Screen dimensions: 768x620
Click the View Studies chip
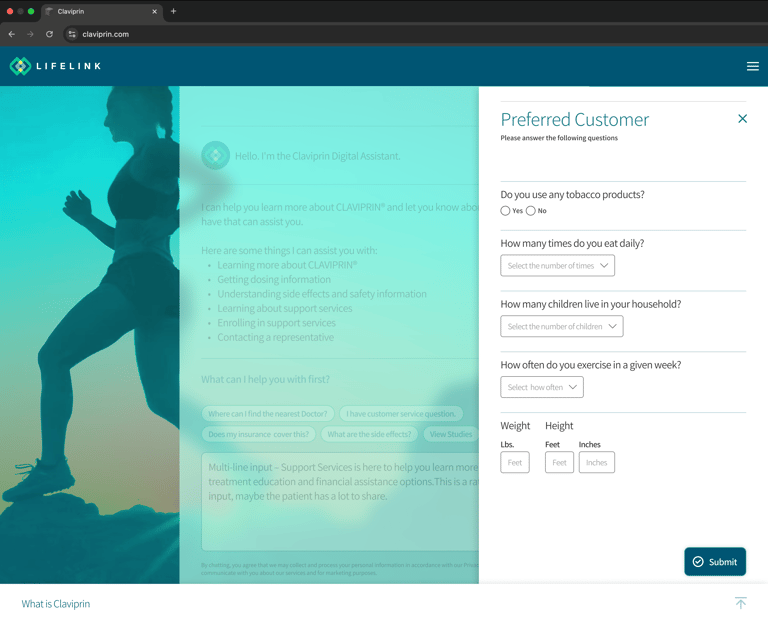click(451, 434)
